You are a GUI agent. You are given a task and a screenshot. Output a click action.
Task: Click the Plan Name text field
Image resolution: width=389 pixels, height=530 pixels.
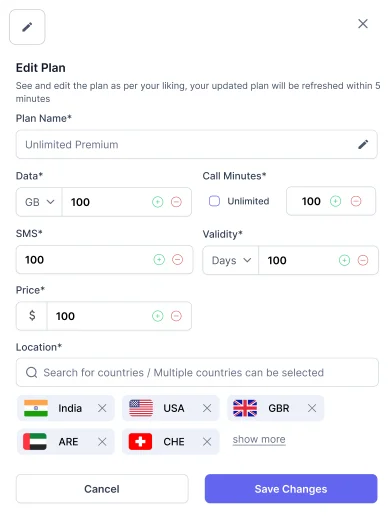[x=197, y=145]
